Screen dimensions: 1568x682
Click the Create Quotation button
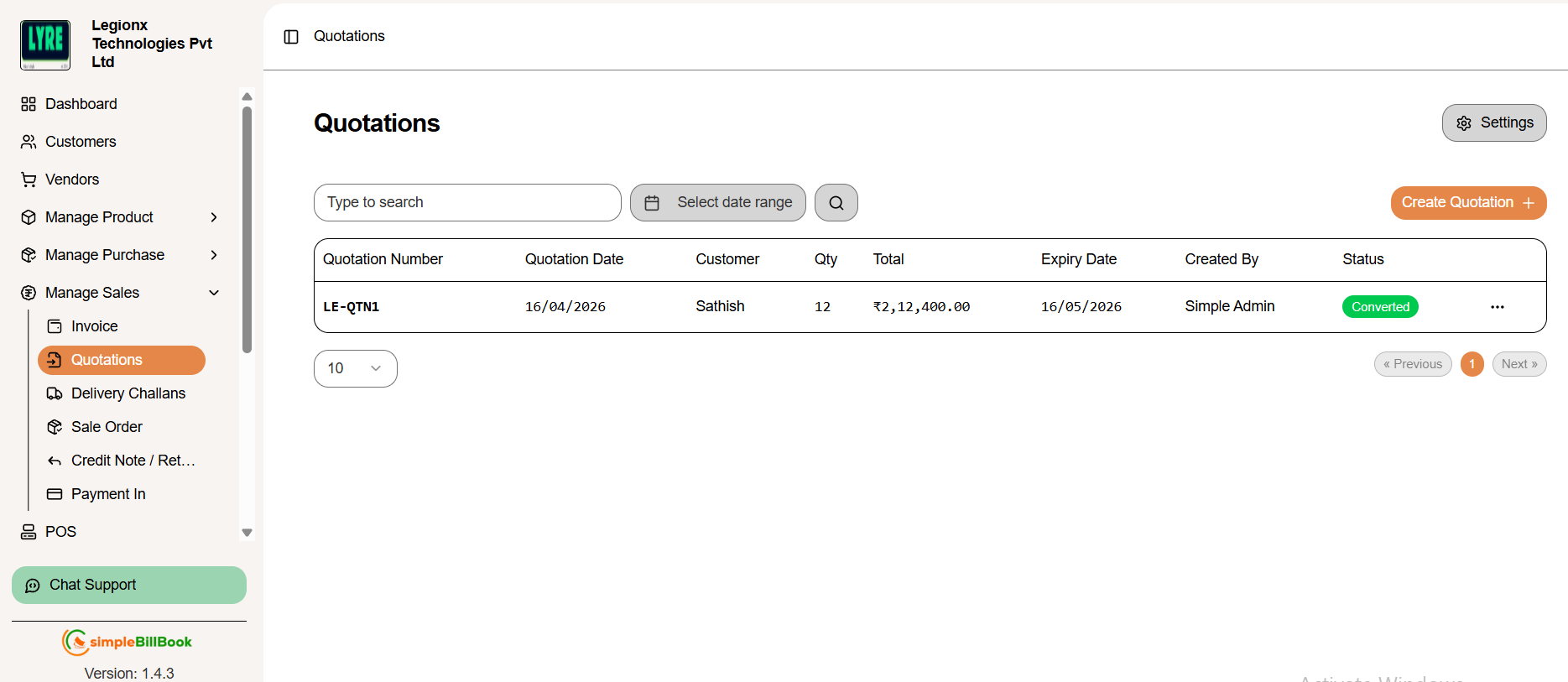pos(1468,203)
